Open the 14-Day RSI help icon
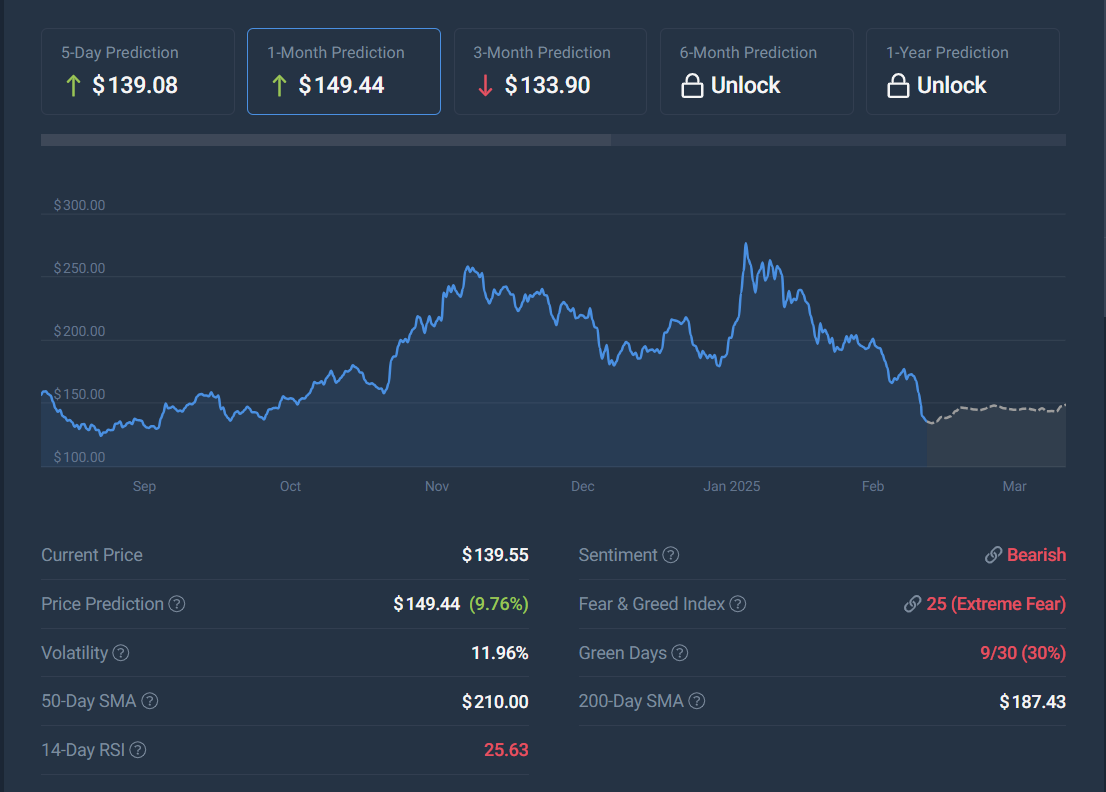This screenshot has height=792, width=1106. [138, 750]
